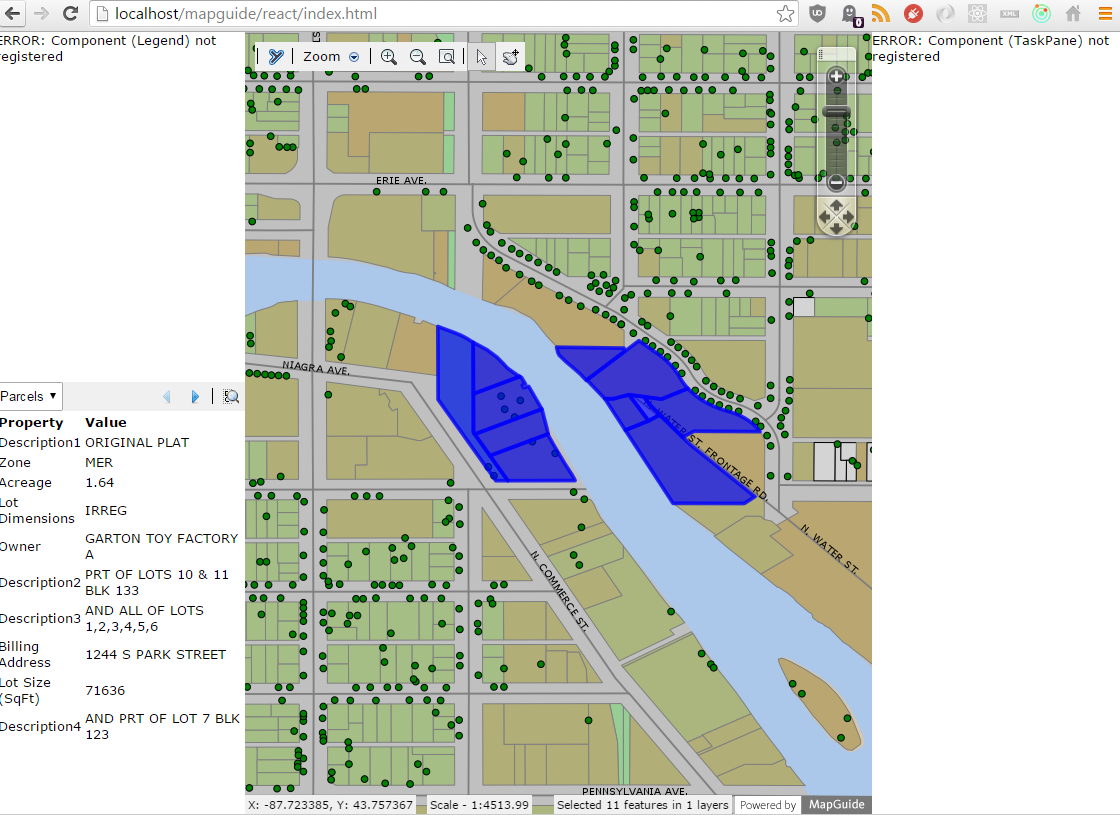Select the Pan hand tool on the toolbar
Screen dimensions: 1120x815
pyautogui.click(x=511, y=57)
